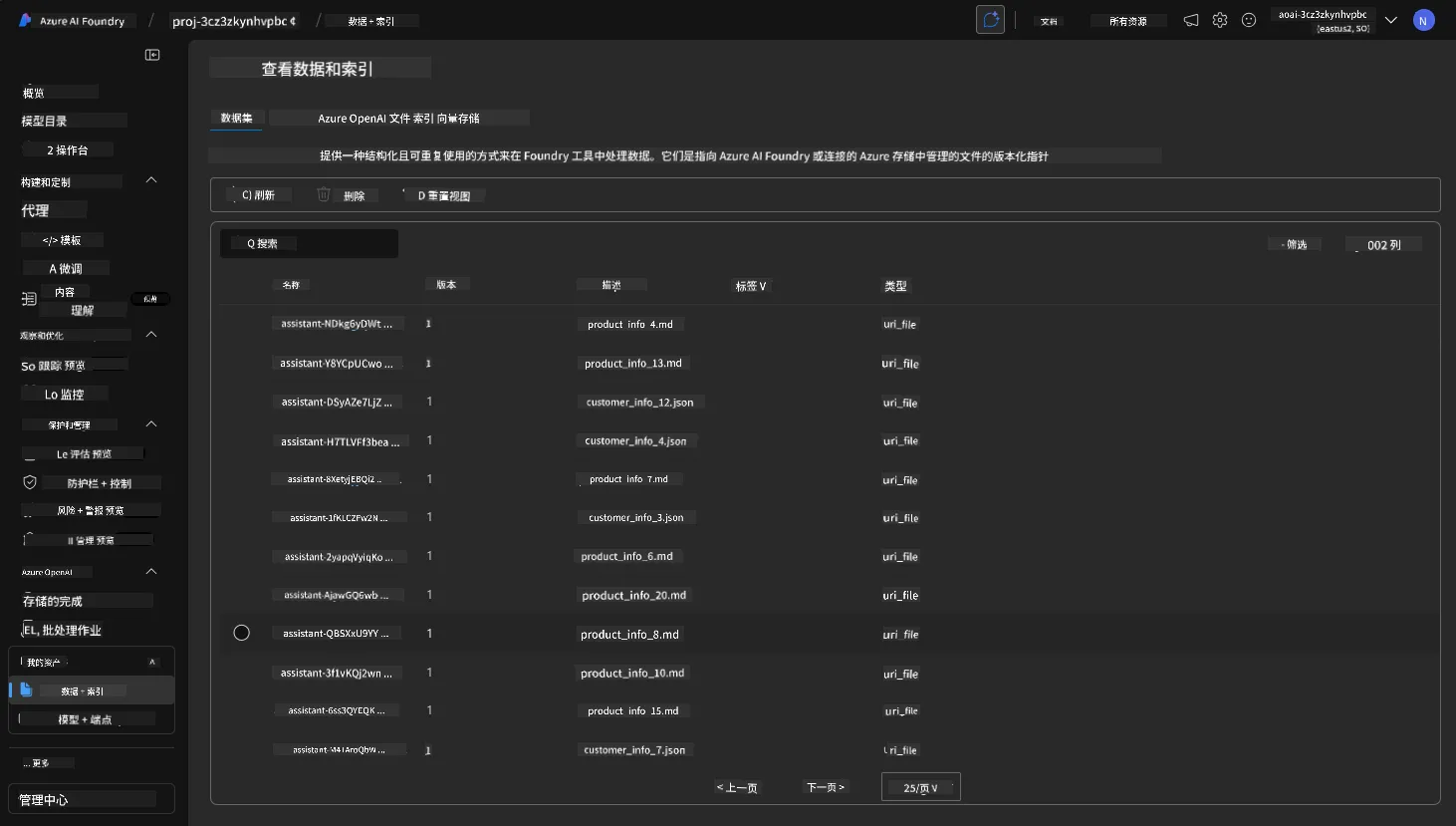Screen dimensions: 1456x826
Task: Open the Azure AI Foundry logo
Action: [26, 20]
